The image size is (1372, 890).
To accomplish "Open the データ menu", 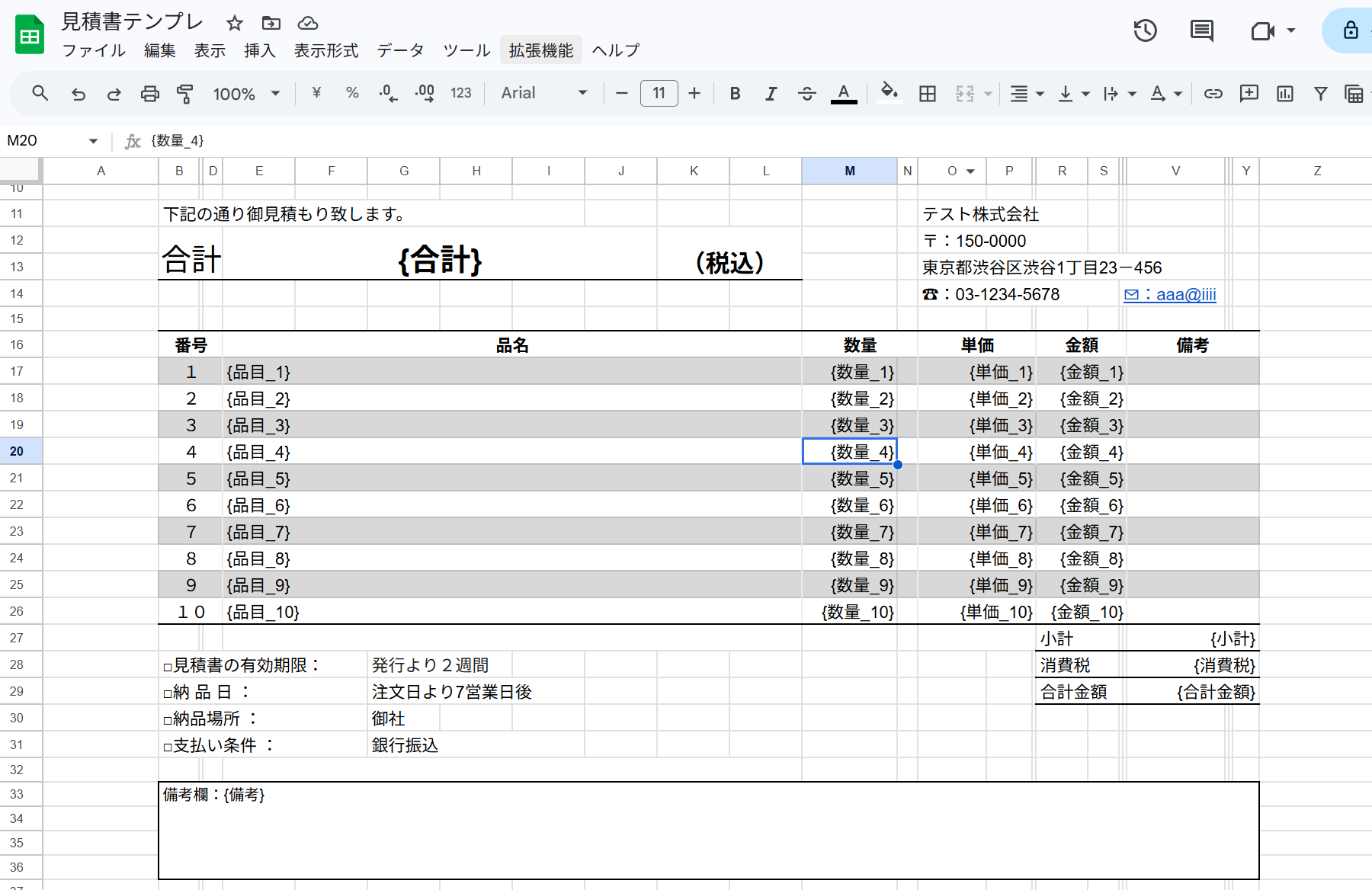I will [400, 50].
